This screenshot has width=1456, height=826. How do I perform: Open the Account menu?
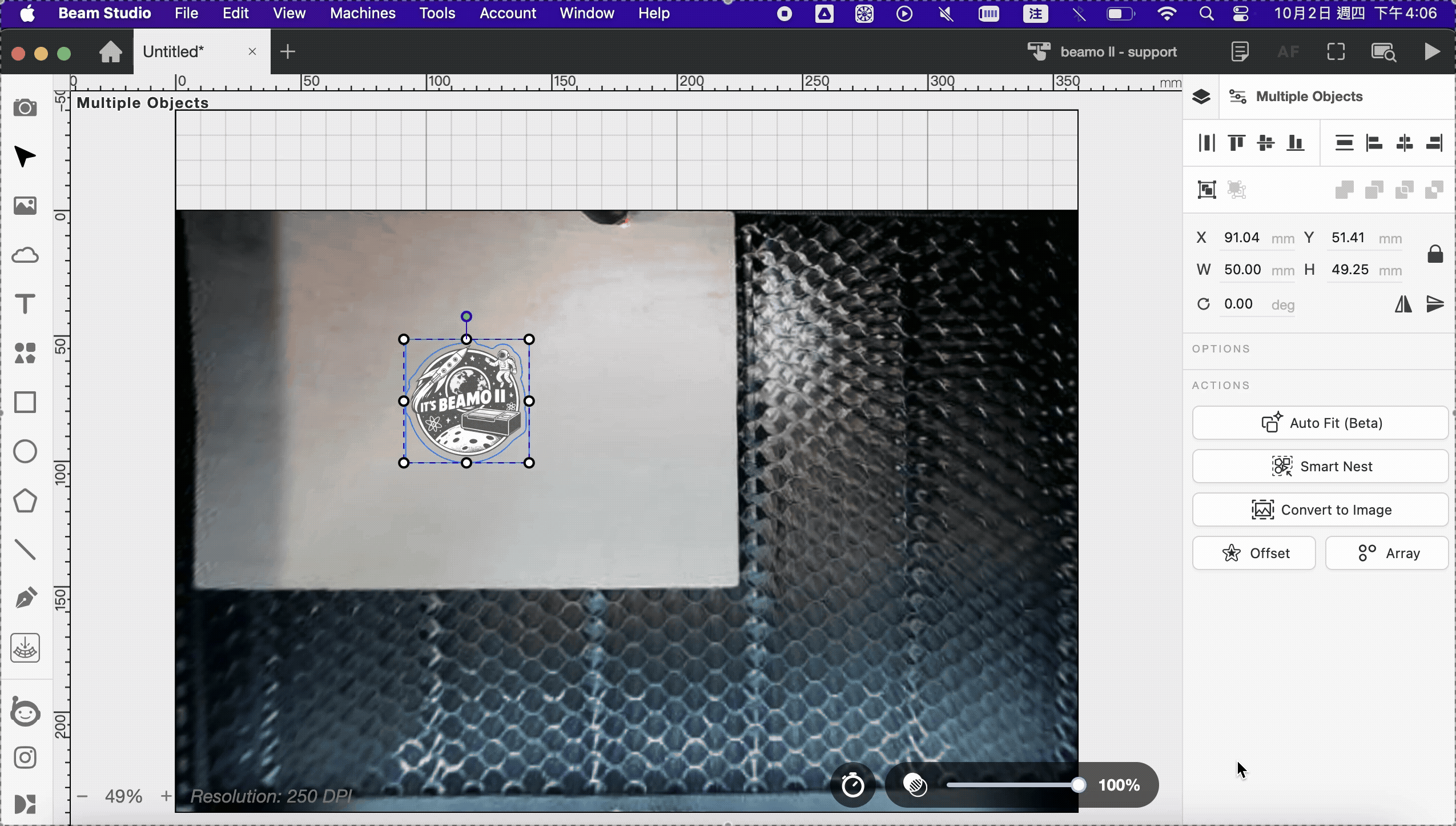pyautogui.click(x=508, y=13)
